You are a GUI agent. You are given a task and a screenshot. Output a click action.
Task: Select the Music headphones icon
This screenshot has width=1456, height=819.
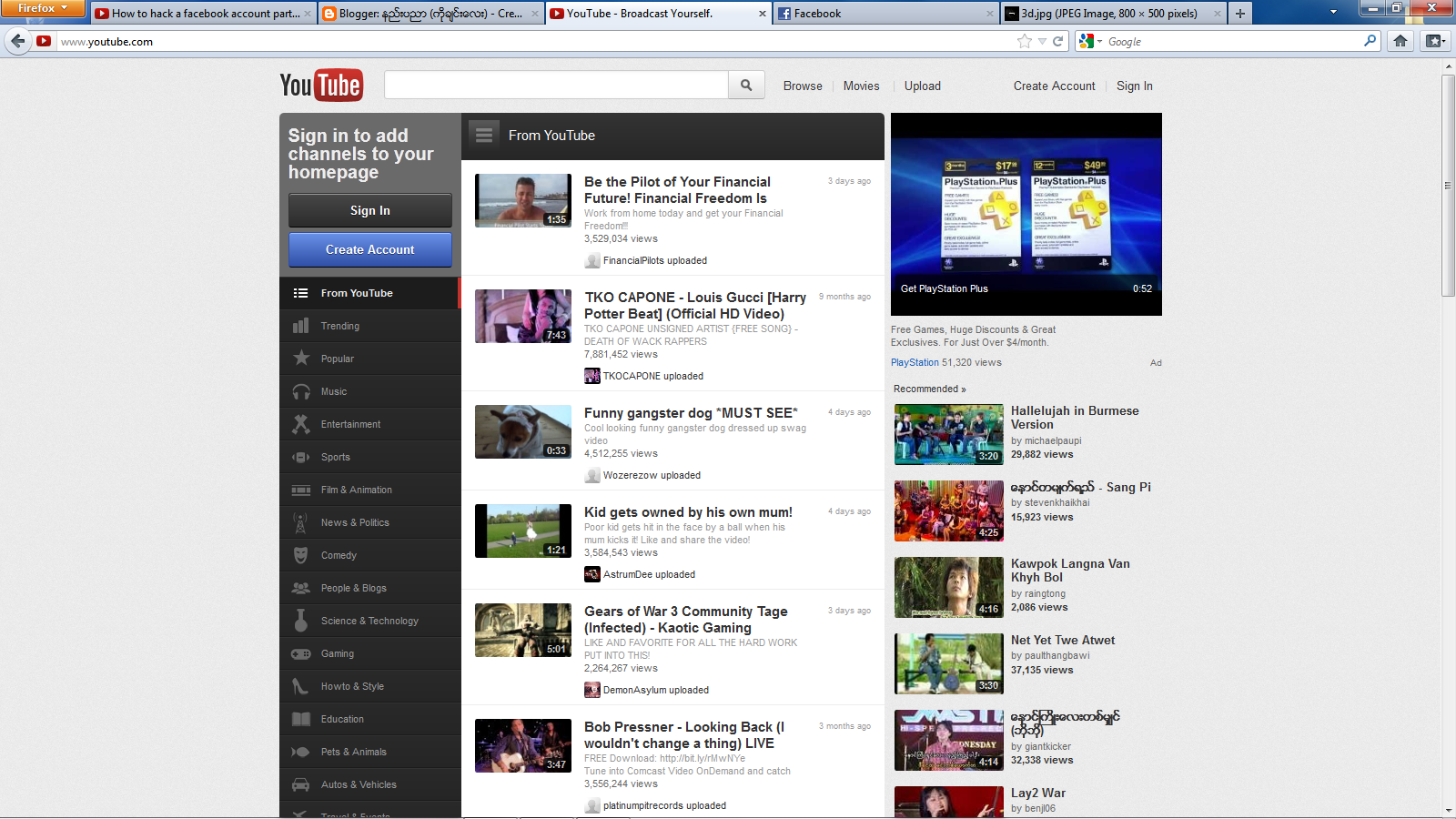[300, 391]
